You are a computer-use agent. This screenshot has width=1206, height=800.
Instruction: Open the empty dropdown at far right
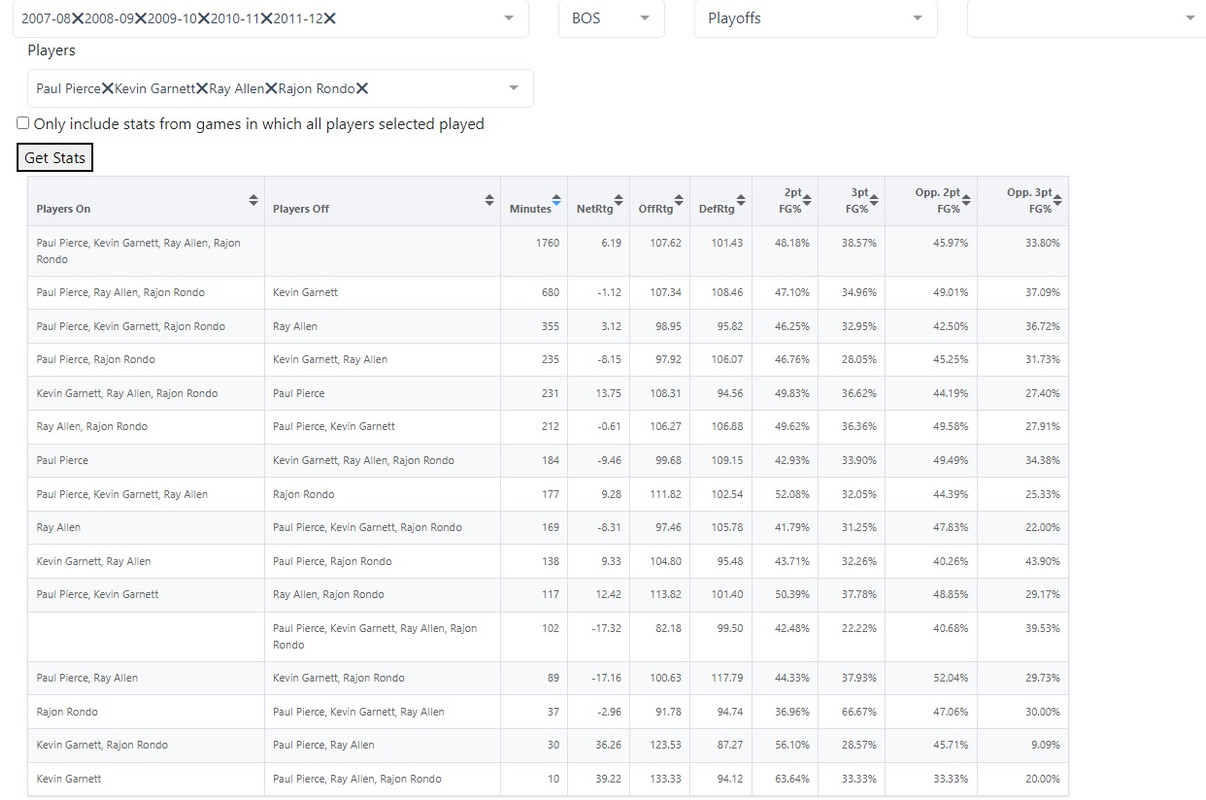[x=1086, y=18]
